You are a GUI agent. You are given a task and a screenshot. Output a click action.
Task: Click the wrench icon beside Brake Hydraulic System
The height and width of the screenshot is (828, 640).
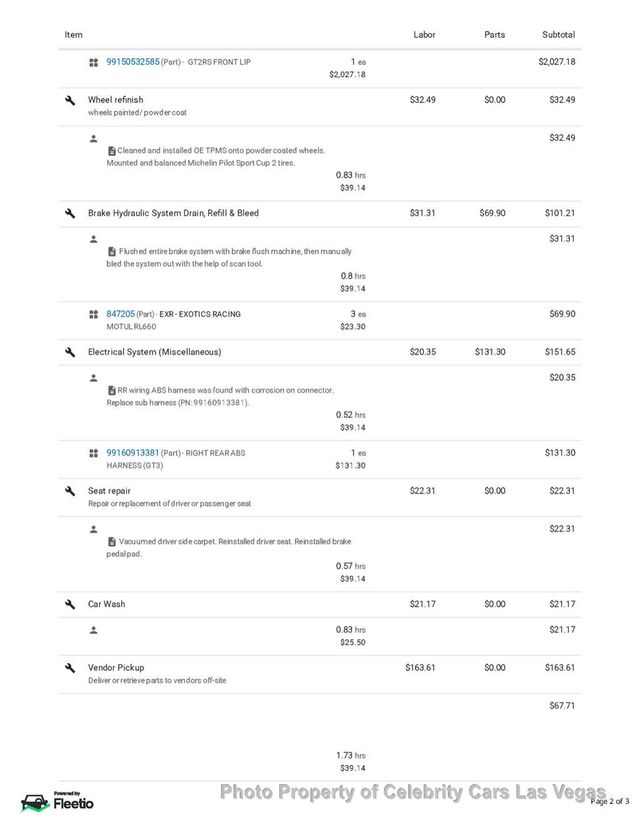tap(70, 213)
